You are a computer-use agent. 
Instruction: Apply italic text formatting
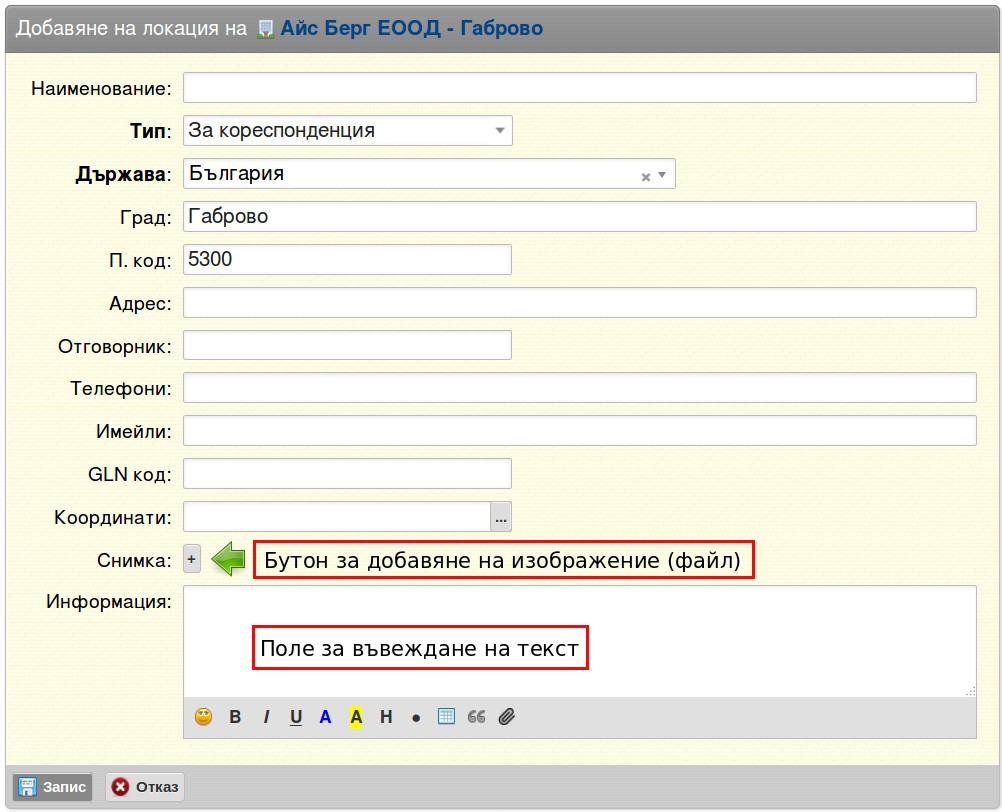266,717
